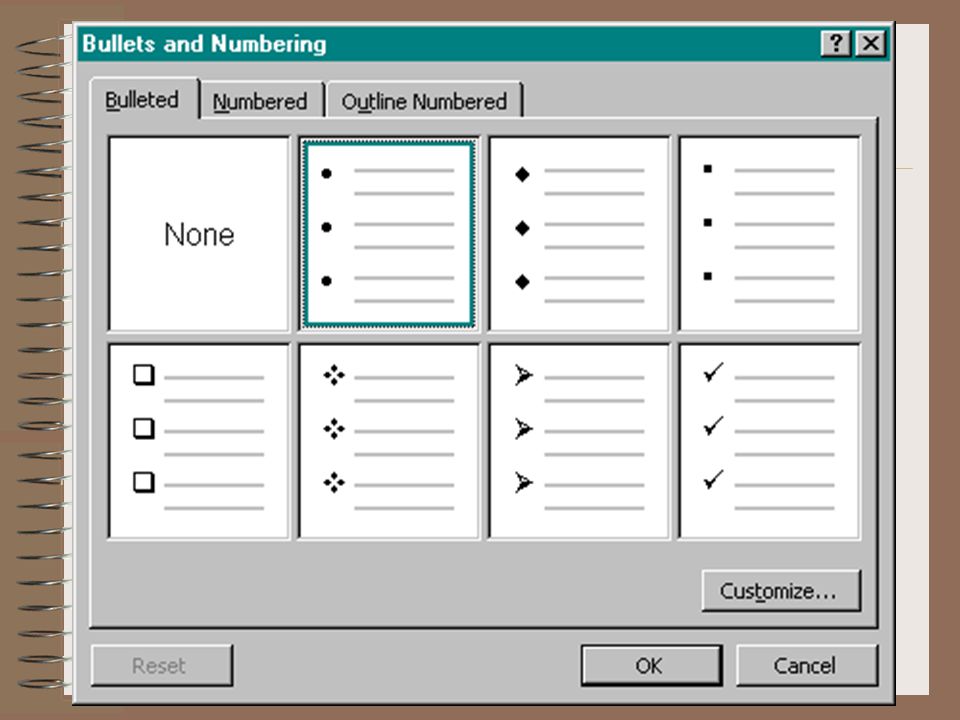Click the question mark help button

(x=836, y=43)
